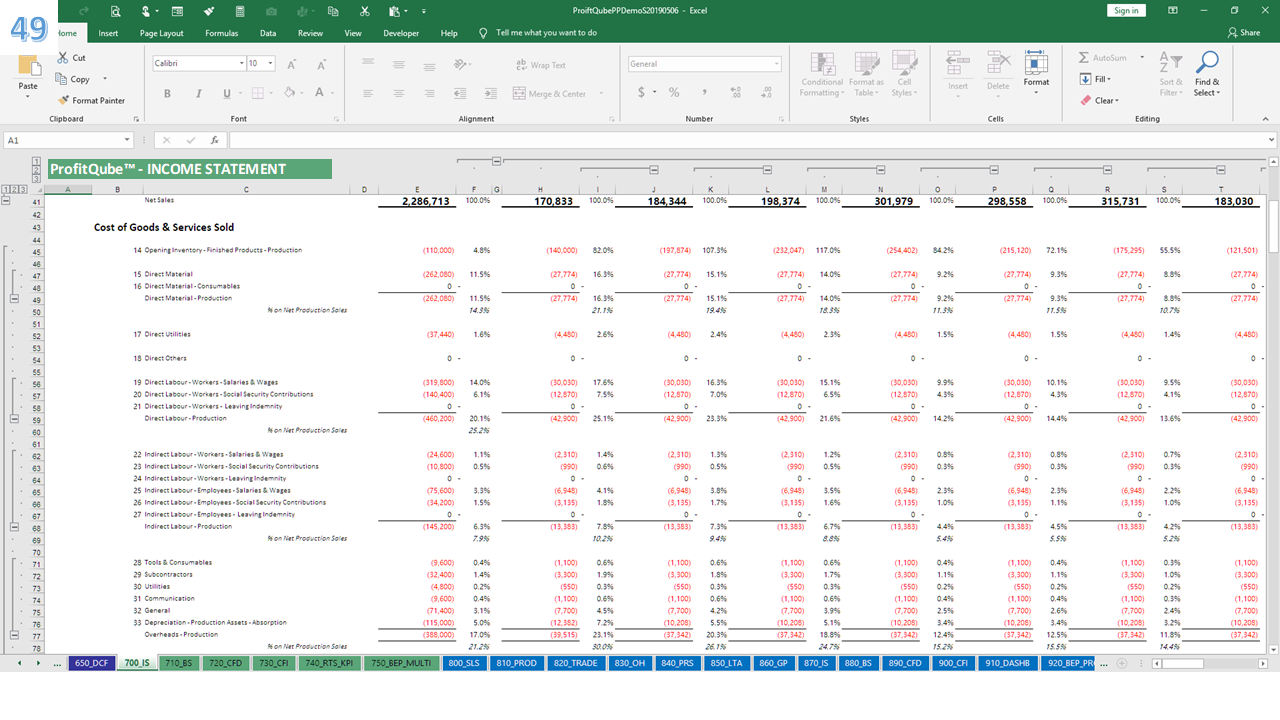Viewport: 1280px width, 720px height.
Task: Open the Review ribbon tab
Action: pos(310,33)
